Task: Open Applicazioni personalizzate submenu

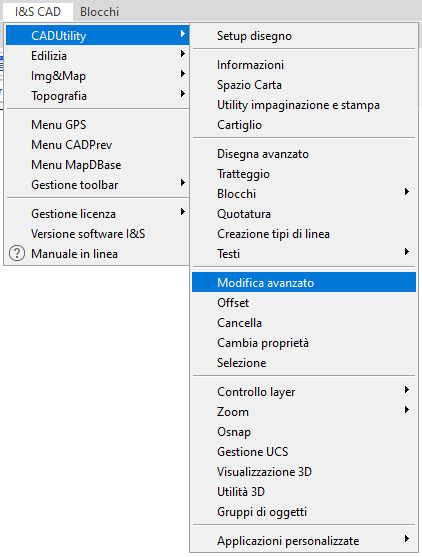Action: [x=304, y=541]
